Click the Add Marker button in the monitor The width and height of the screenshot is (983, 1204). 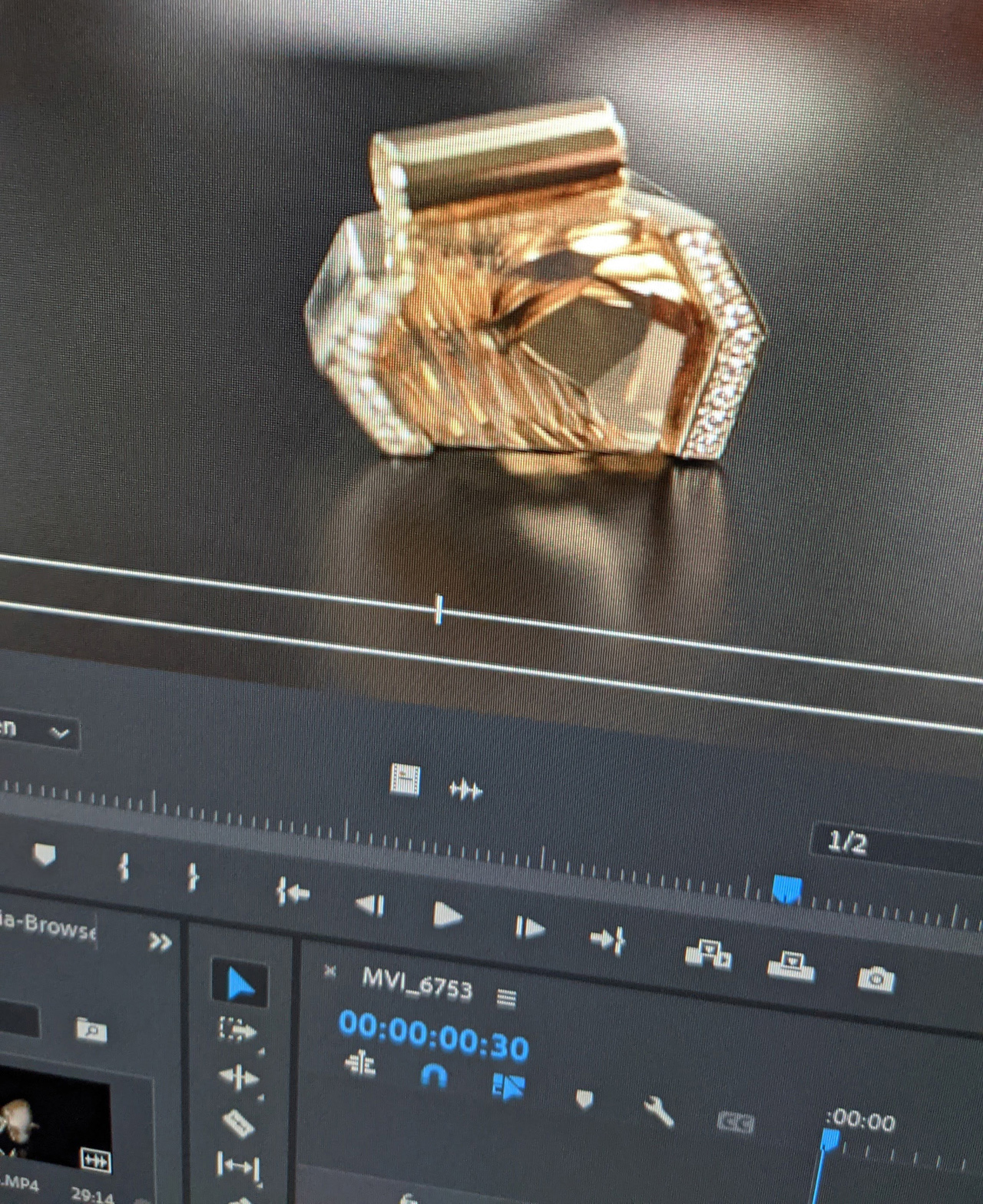coord(45,855)
